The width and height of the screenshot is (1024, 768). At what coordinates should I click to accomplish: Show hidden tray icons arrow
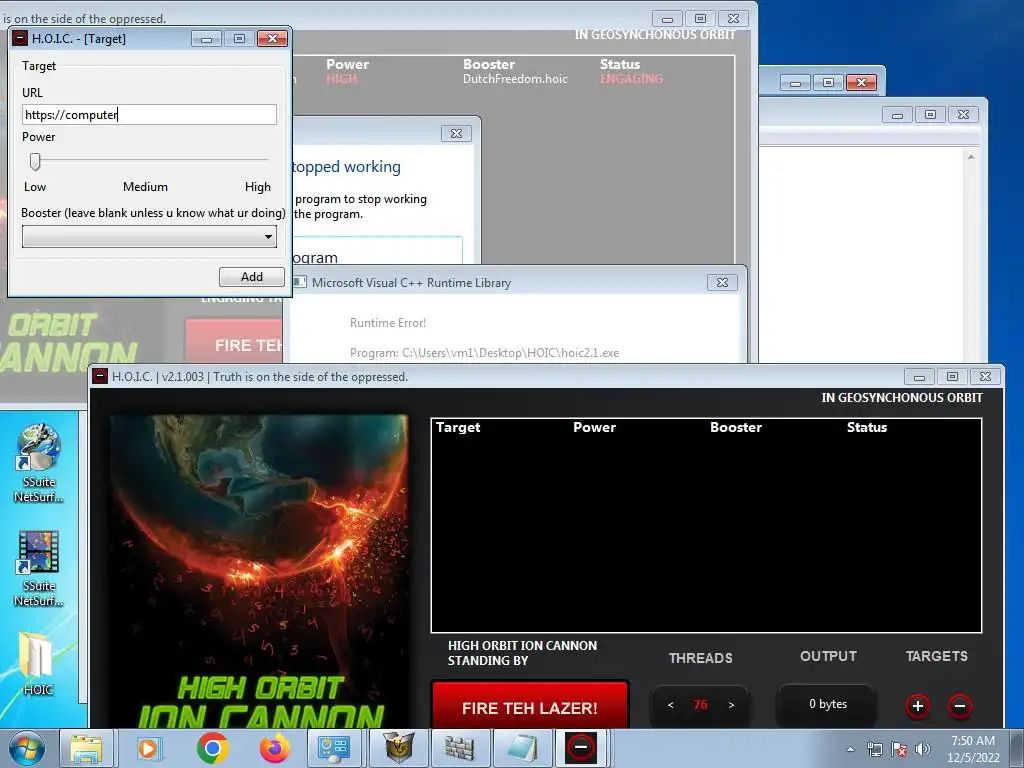[850, 749]
